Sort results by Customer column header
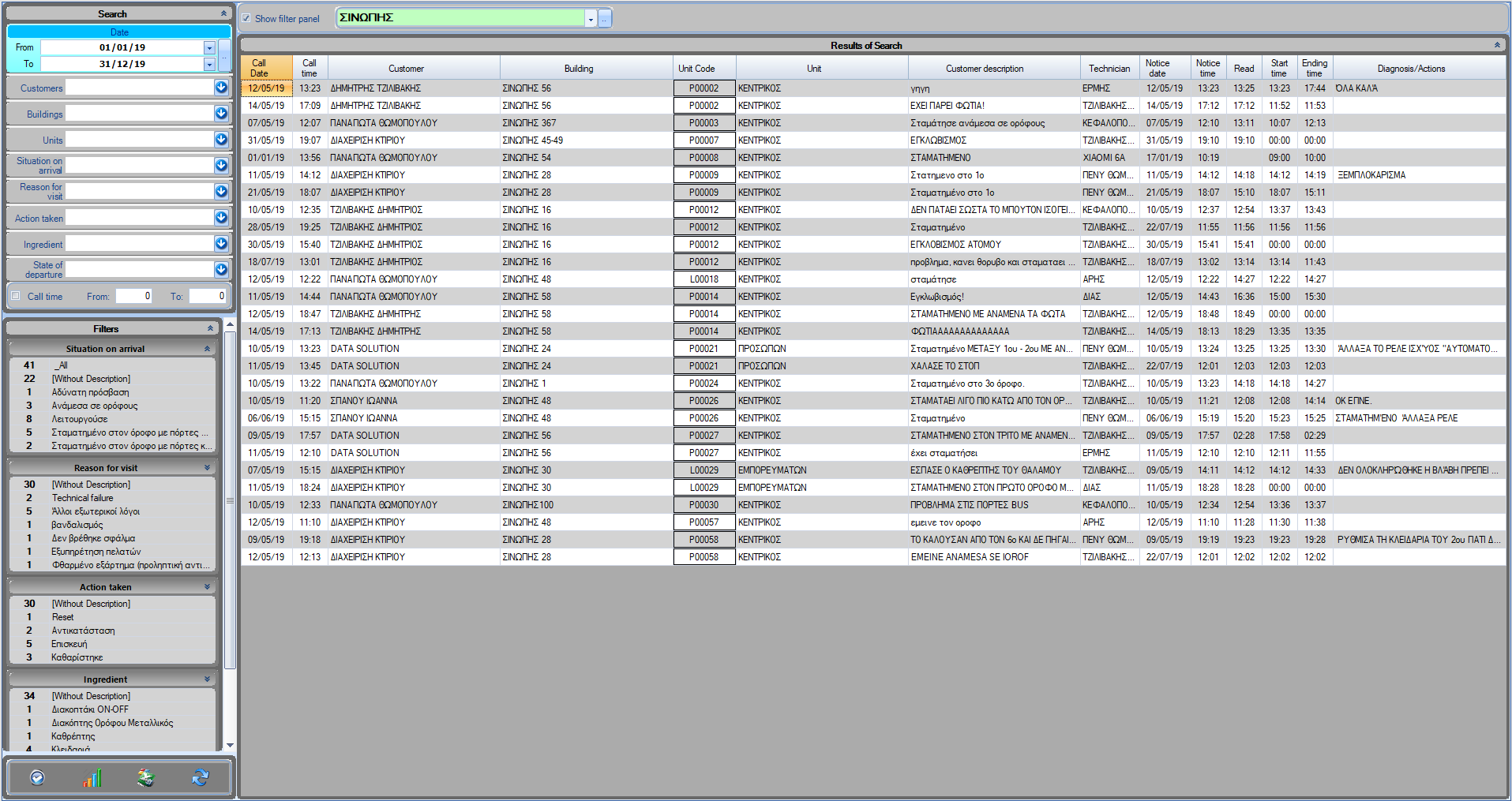This screenshot has height=801, width=1512. (406, 69)
